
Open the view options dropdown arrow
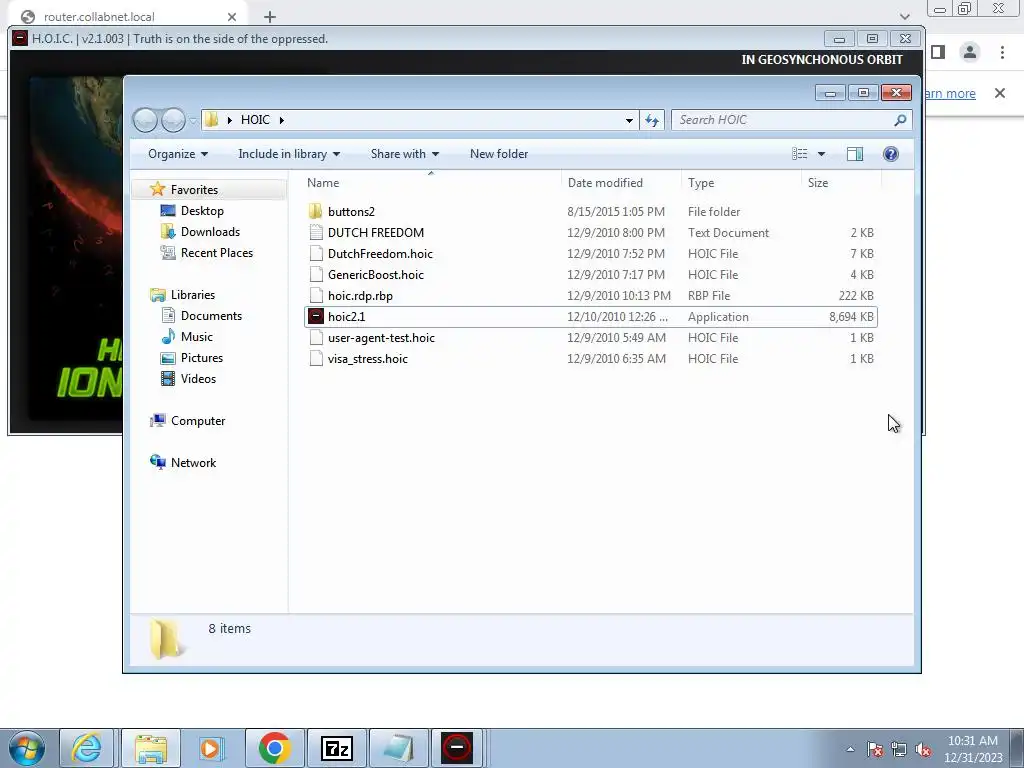[822, 154]
